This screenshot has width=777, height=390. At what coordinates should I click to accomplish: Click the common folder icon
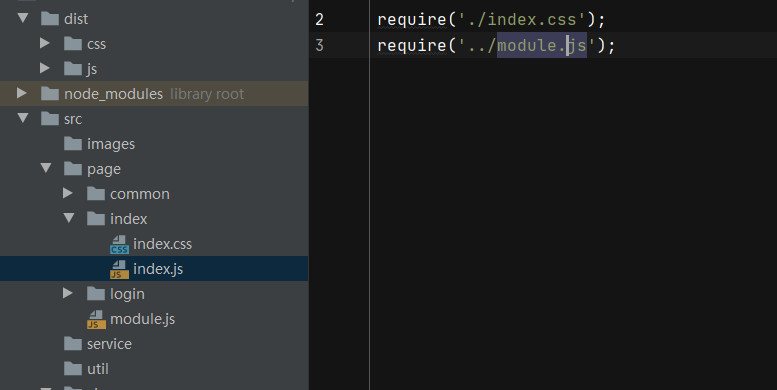[x=96, y=194]
